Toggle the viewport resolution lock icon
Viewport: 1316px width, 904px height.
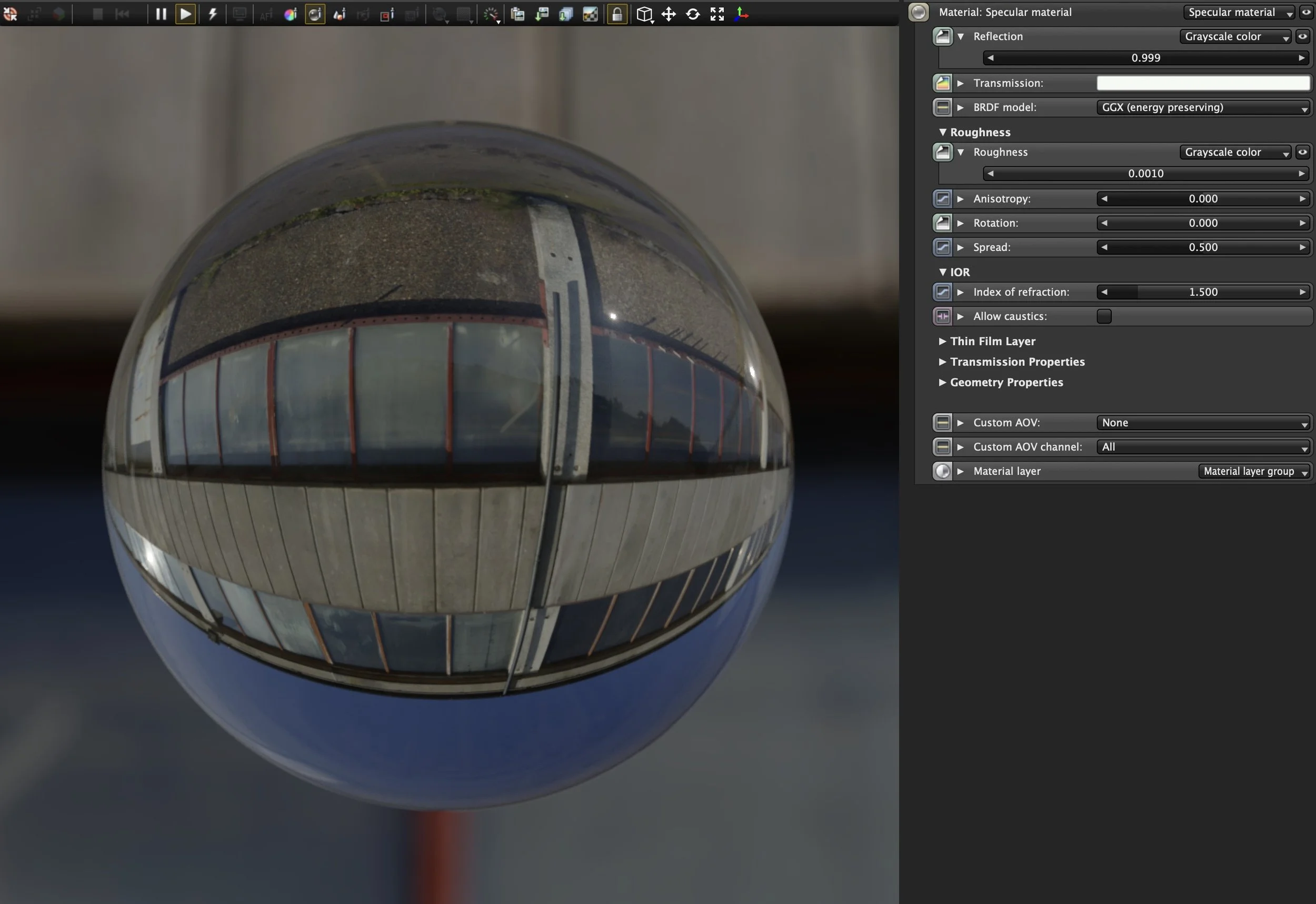pyautogui.click(x=617, y=14)
